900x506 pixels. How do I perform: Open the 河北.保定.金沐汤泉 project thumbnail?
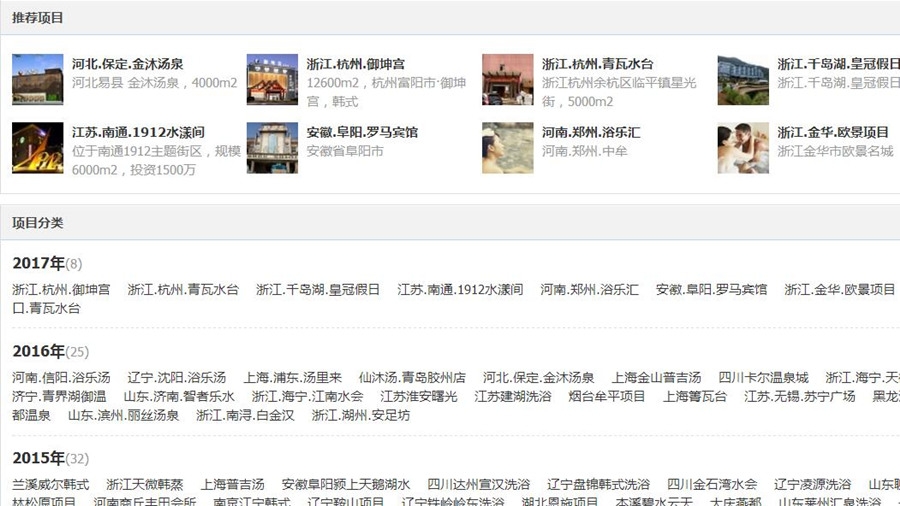(x=37, y=79)
